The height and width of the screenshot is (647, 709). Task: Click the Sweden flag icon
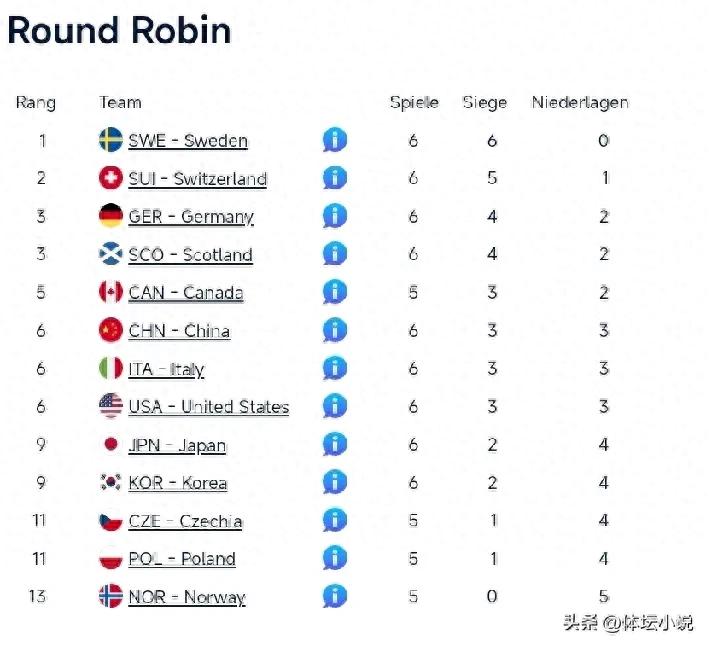tap(111, 140)
